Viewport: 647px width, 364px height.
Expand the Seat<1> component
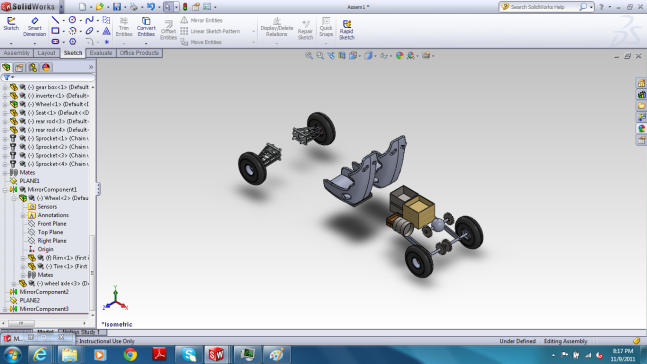pos(5,113)
